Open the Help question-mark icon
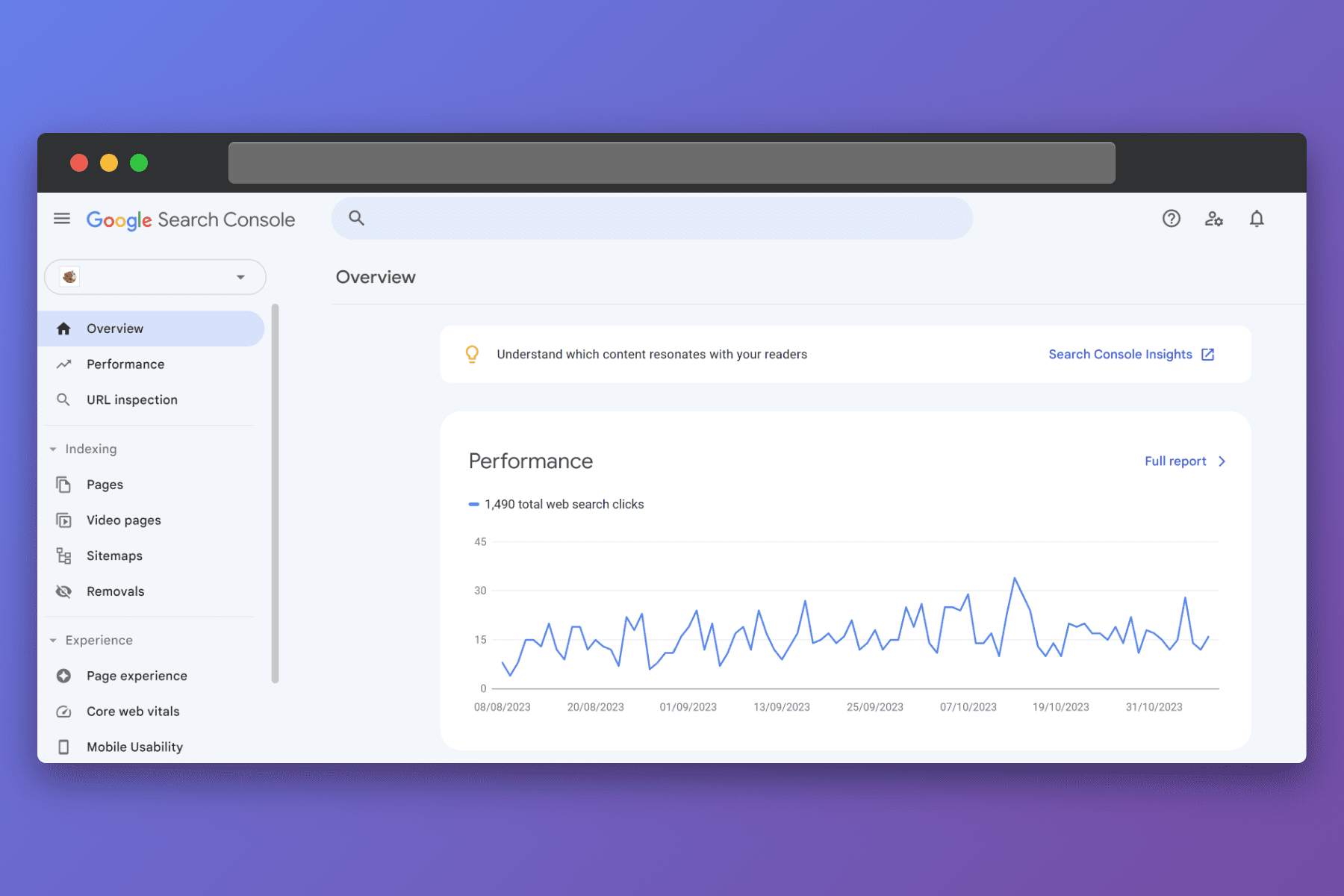The height and width of the screenshot is (896, 1344). coord(1172,219)
